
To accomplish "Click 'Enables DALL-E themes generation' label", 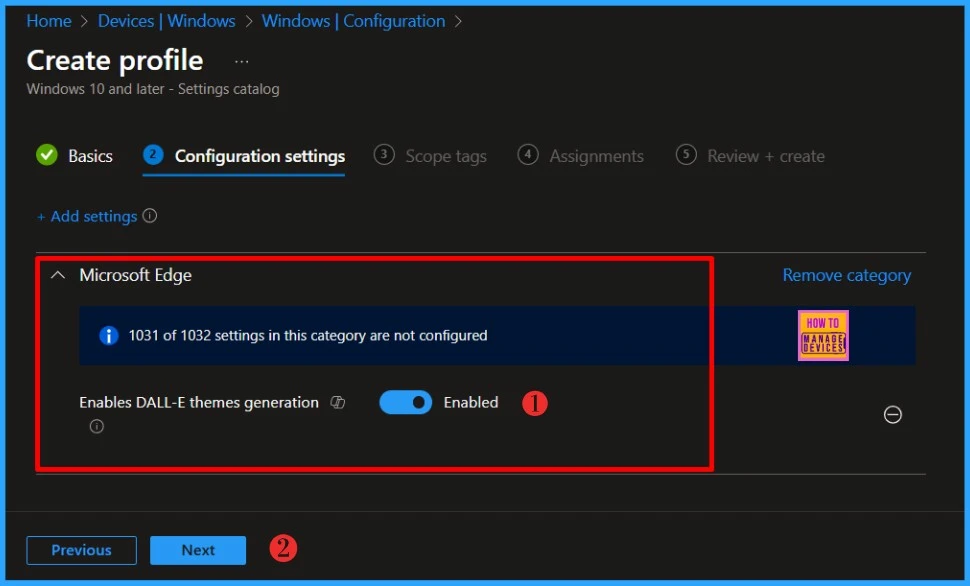I will [199, 402].
